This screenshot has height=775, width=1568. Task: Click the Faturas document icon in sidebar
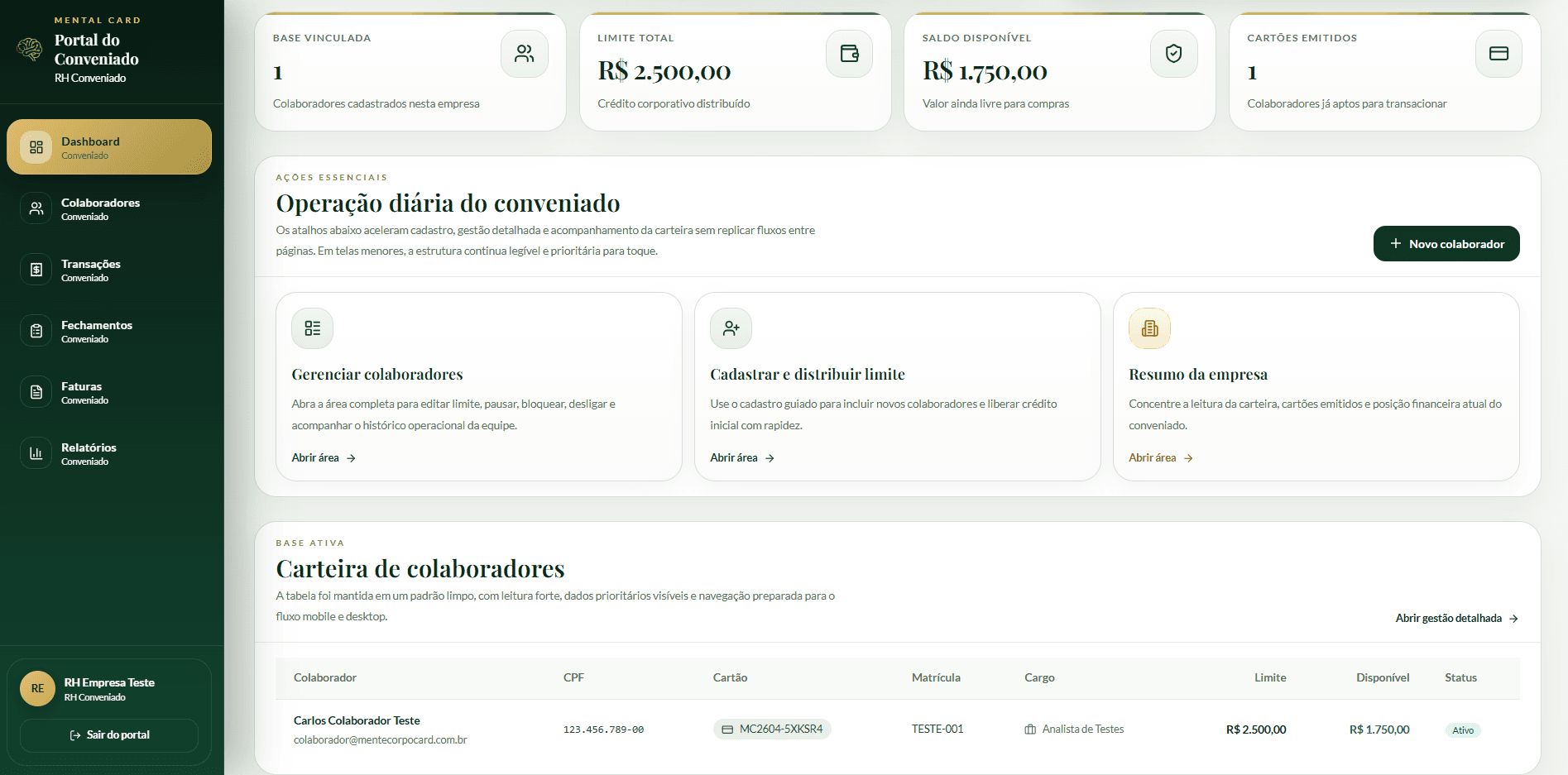[x=35, y=391]
